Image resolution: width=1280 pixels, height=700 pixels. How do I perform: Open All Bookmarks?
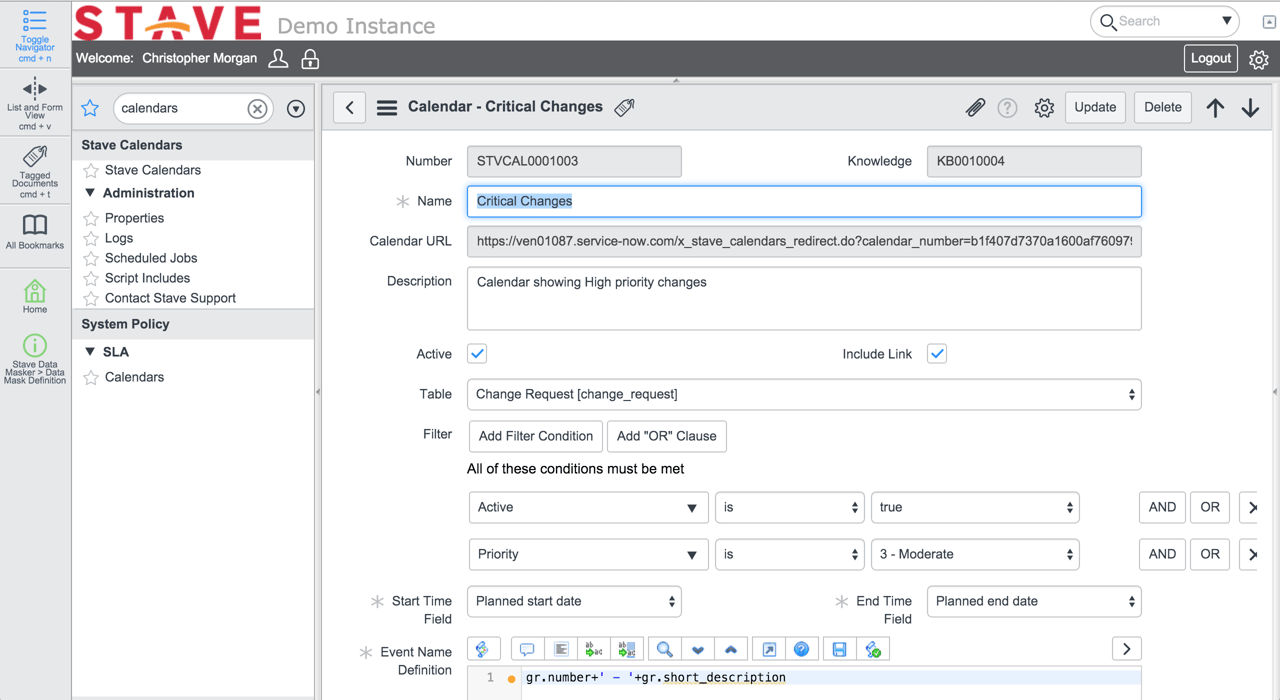pos(35,231)
